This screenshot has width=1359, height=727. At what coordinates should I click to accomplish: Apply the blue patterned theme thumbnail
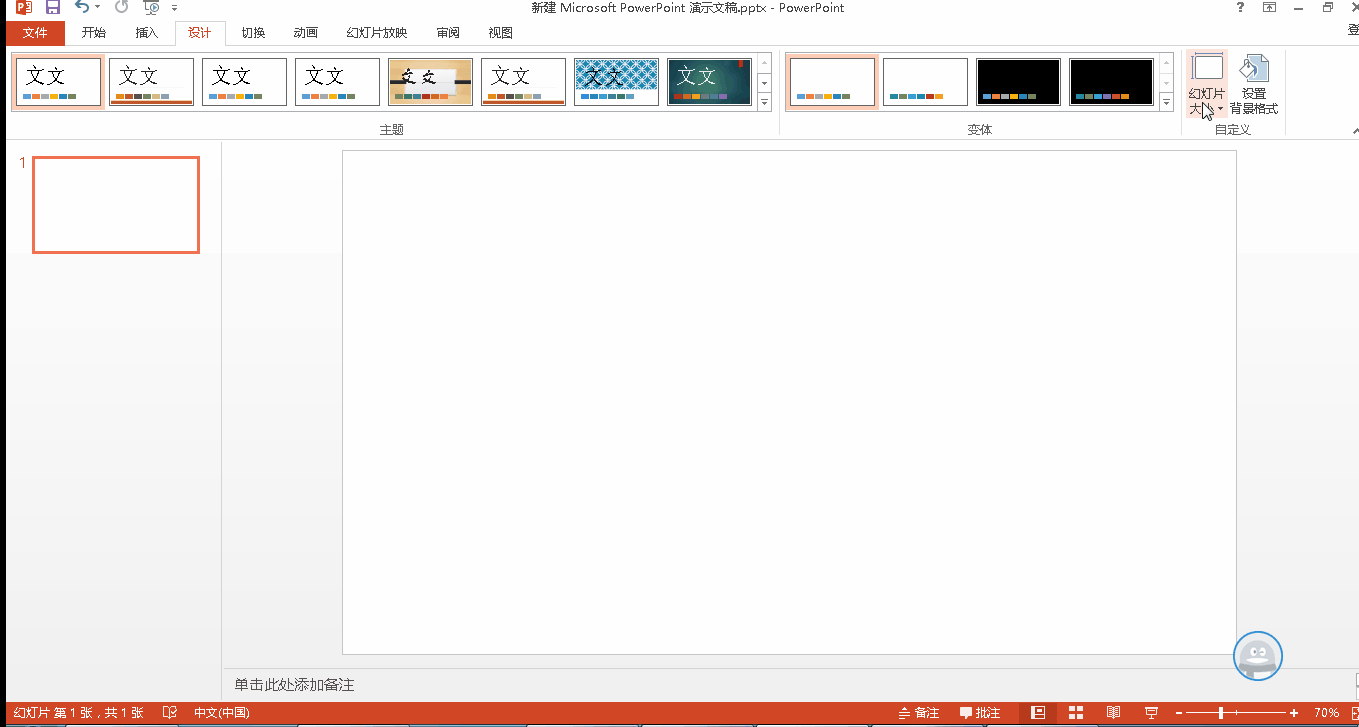coord(616,82)
